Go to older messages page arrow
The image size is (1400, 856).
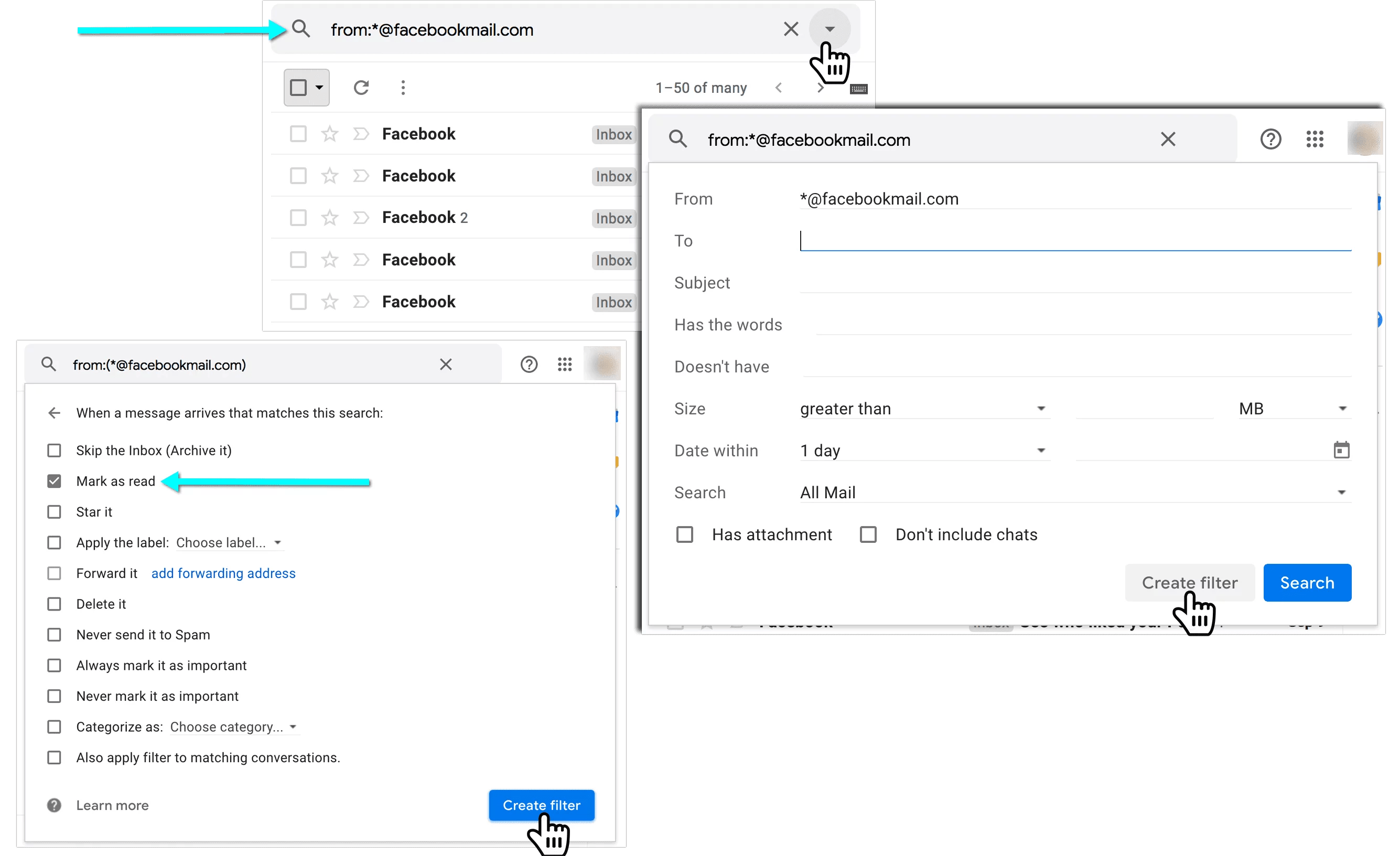[x=821, y=88]
